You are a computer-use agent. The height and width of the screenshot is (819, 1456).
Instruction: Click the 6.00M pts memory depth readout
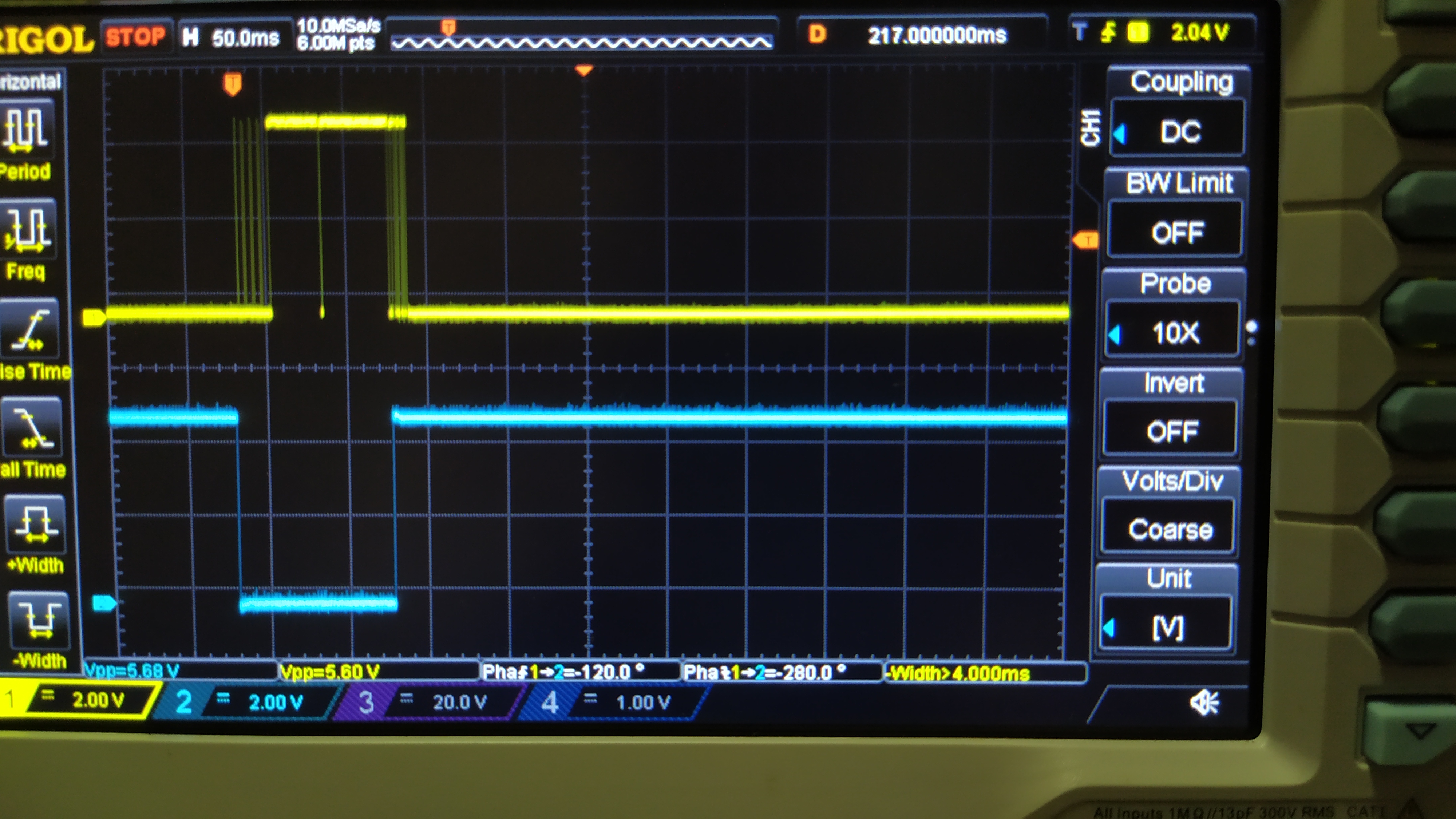(x=336, y=44)
